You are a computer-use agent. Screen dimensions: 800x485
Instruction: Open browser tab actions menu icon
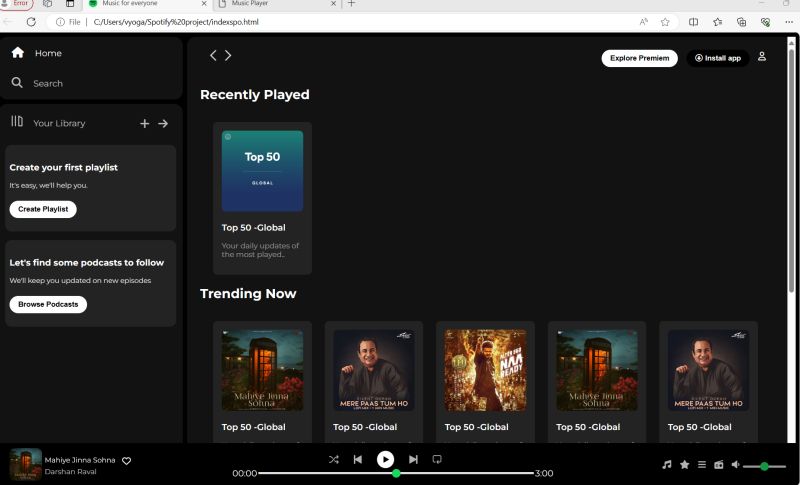tap(70, 4)
